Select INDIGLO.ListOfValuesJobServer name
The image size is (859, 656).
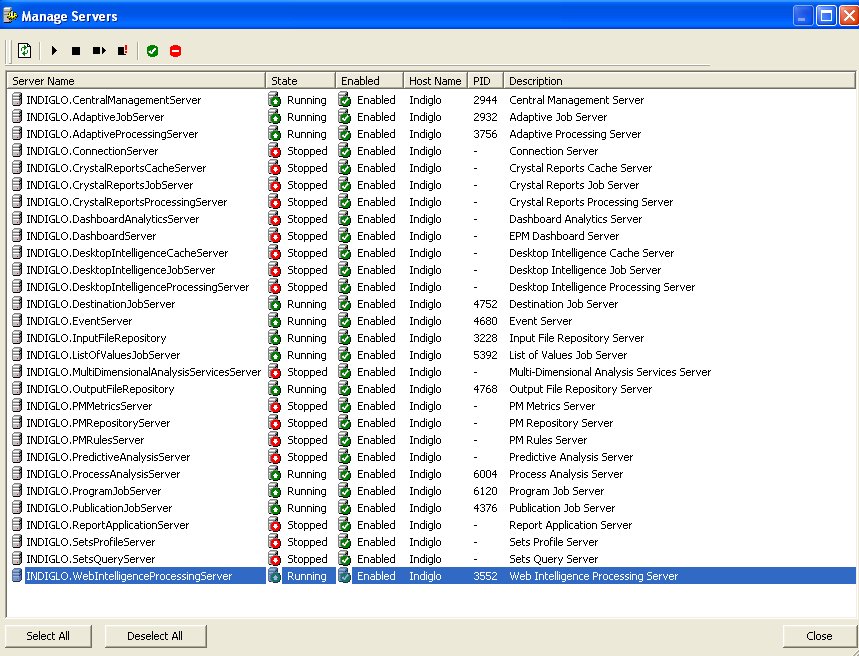pyautogui.click(x=103, y=355)
